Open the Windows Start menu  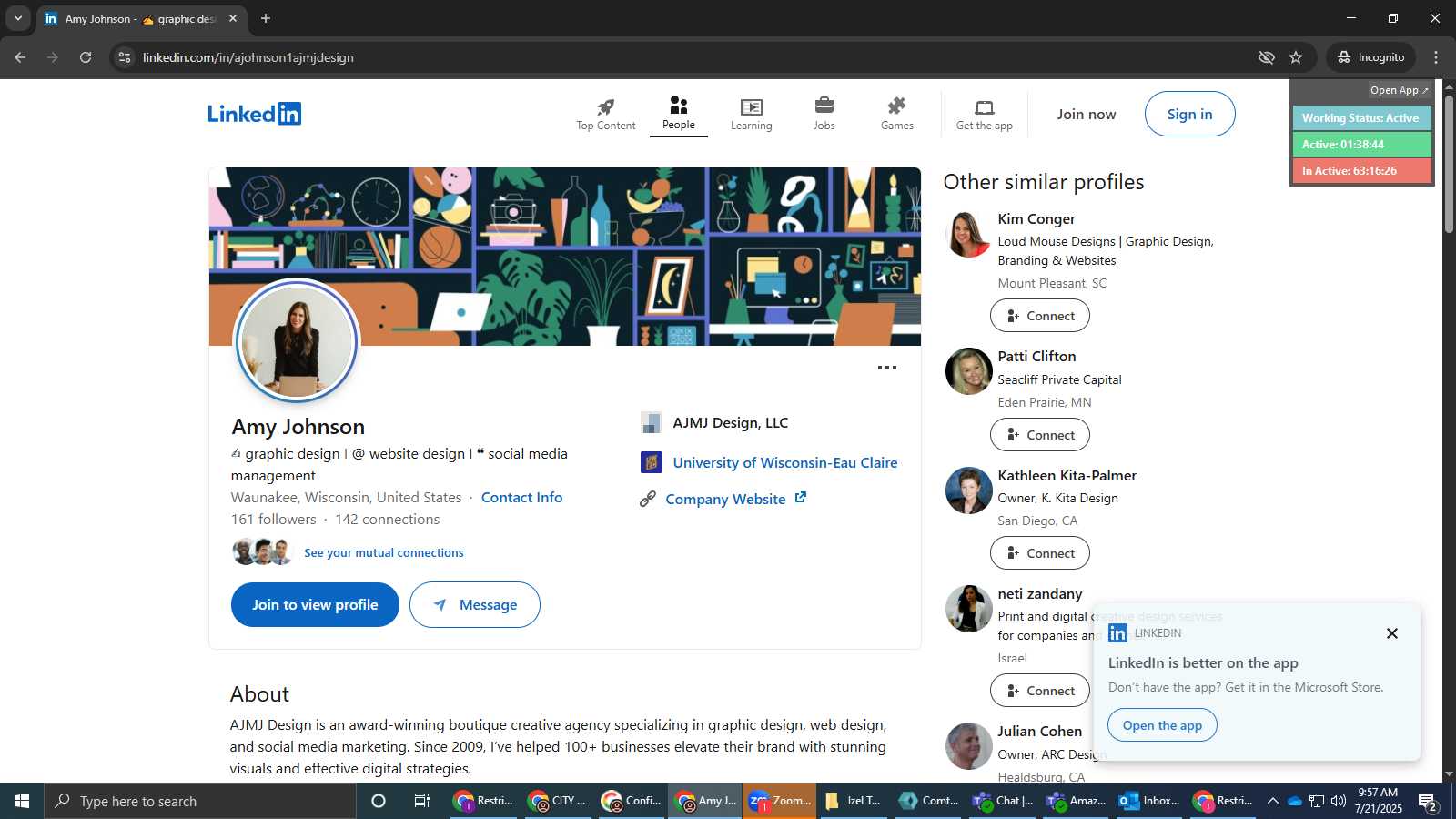click(22, 801)
